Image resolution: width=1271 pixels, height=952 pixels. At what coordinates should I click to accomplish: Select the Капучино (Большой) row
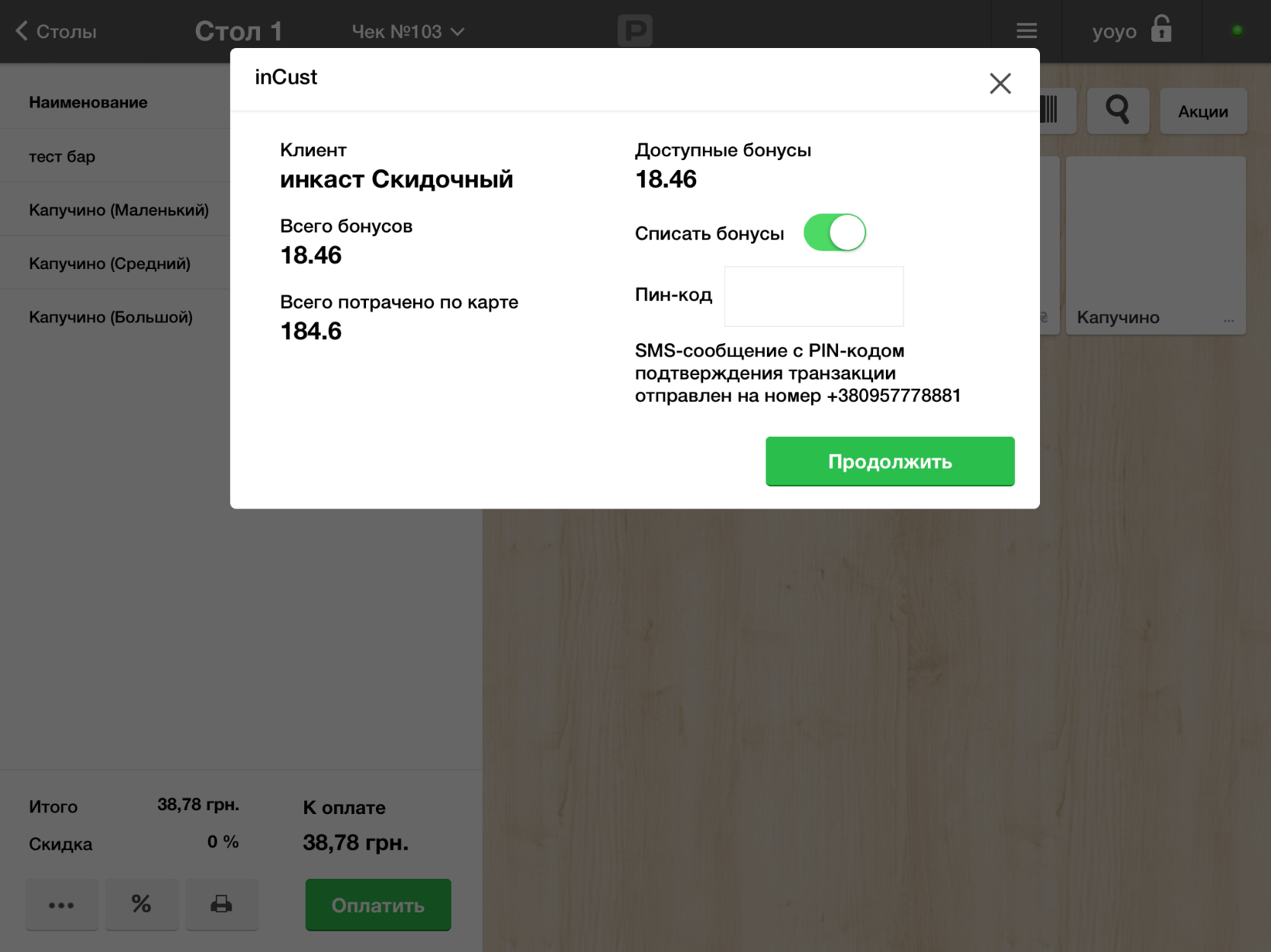click(115, 316)
